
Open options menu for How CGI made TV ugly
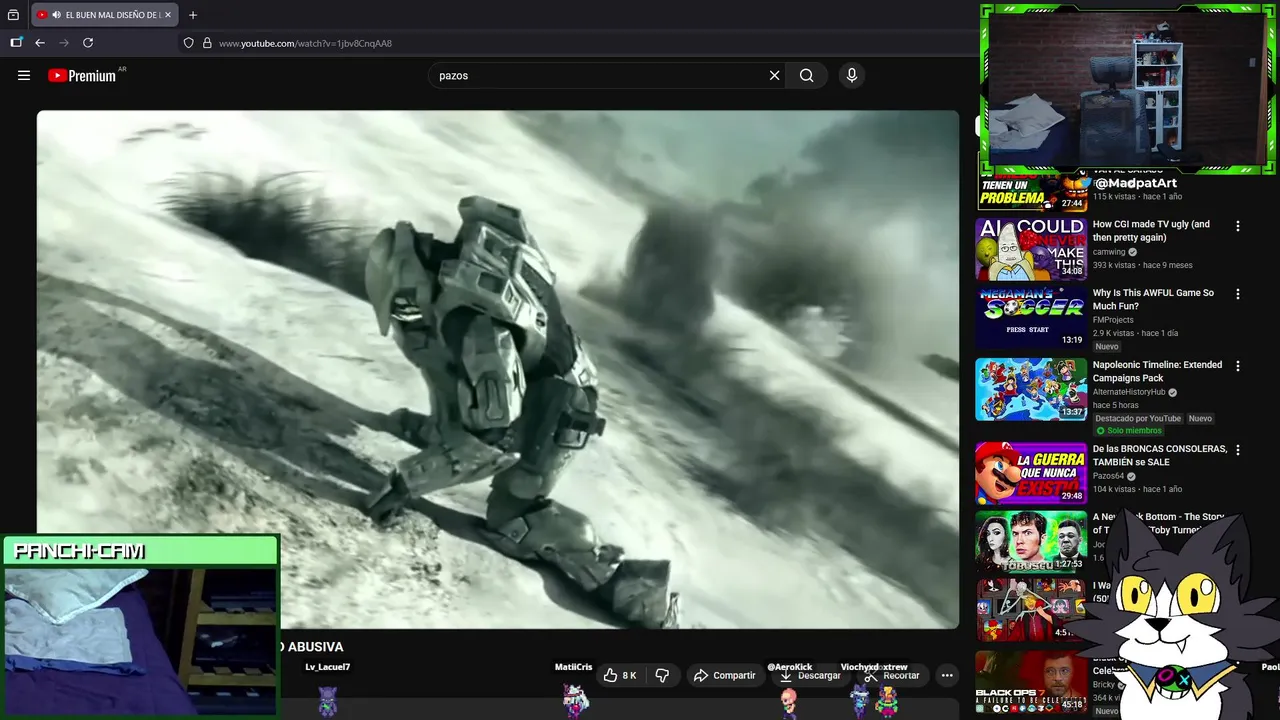[1238, 226]
